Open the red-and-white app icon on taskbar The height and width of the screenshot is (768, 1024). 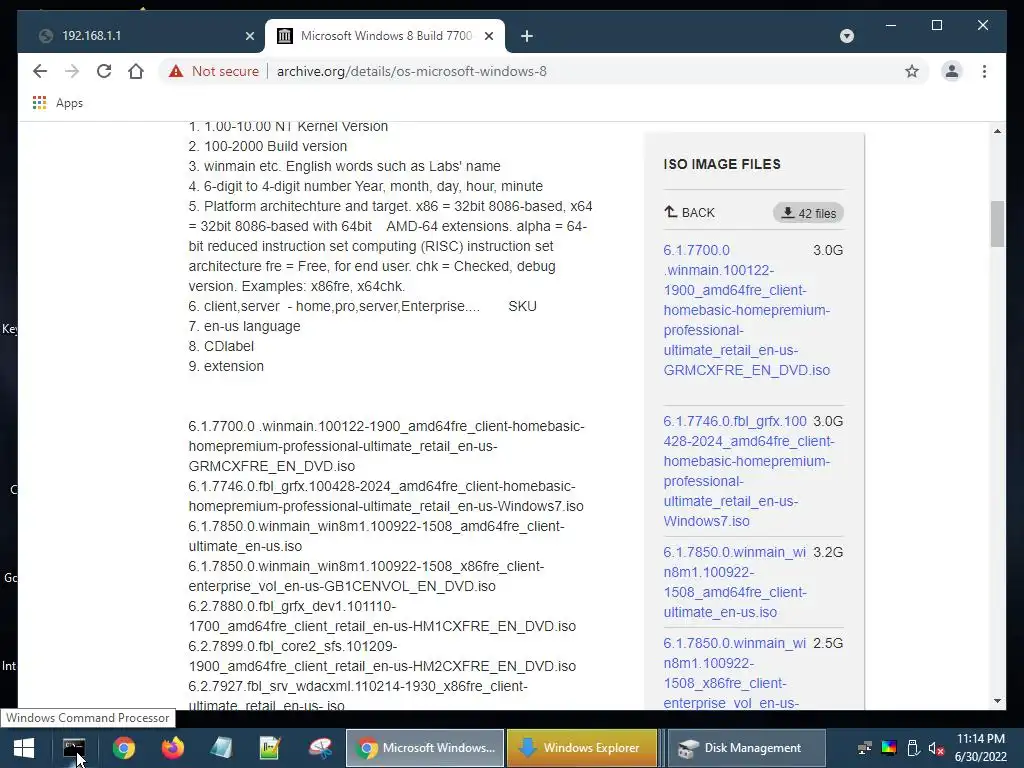[x=321, y=748]
